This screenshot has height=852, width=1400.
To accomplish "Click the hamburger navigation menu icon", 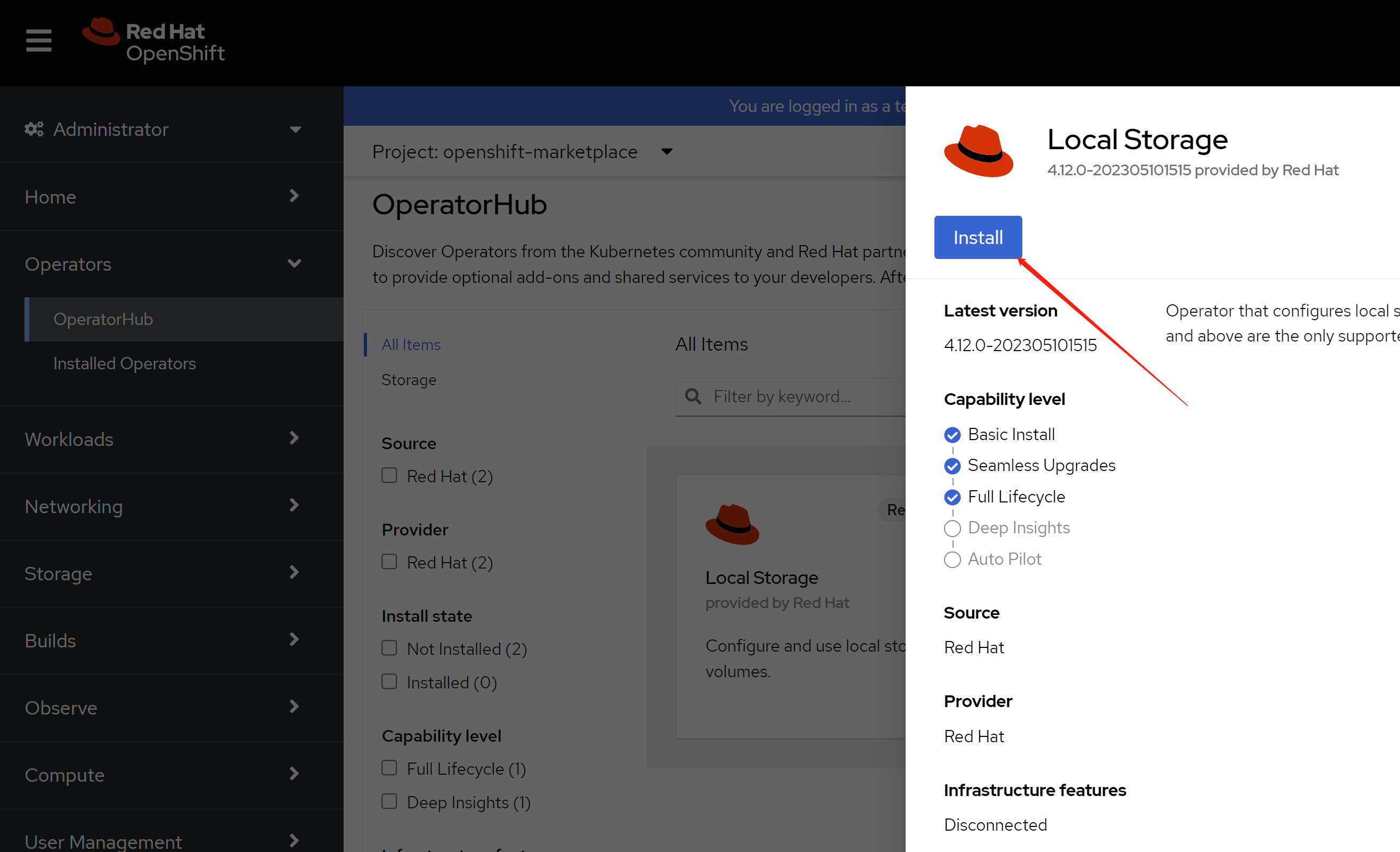I will 39,40.
